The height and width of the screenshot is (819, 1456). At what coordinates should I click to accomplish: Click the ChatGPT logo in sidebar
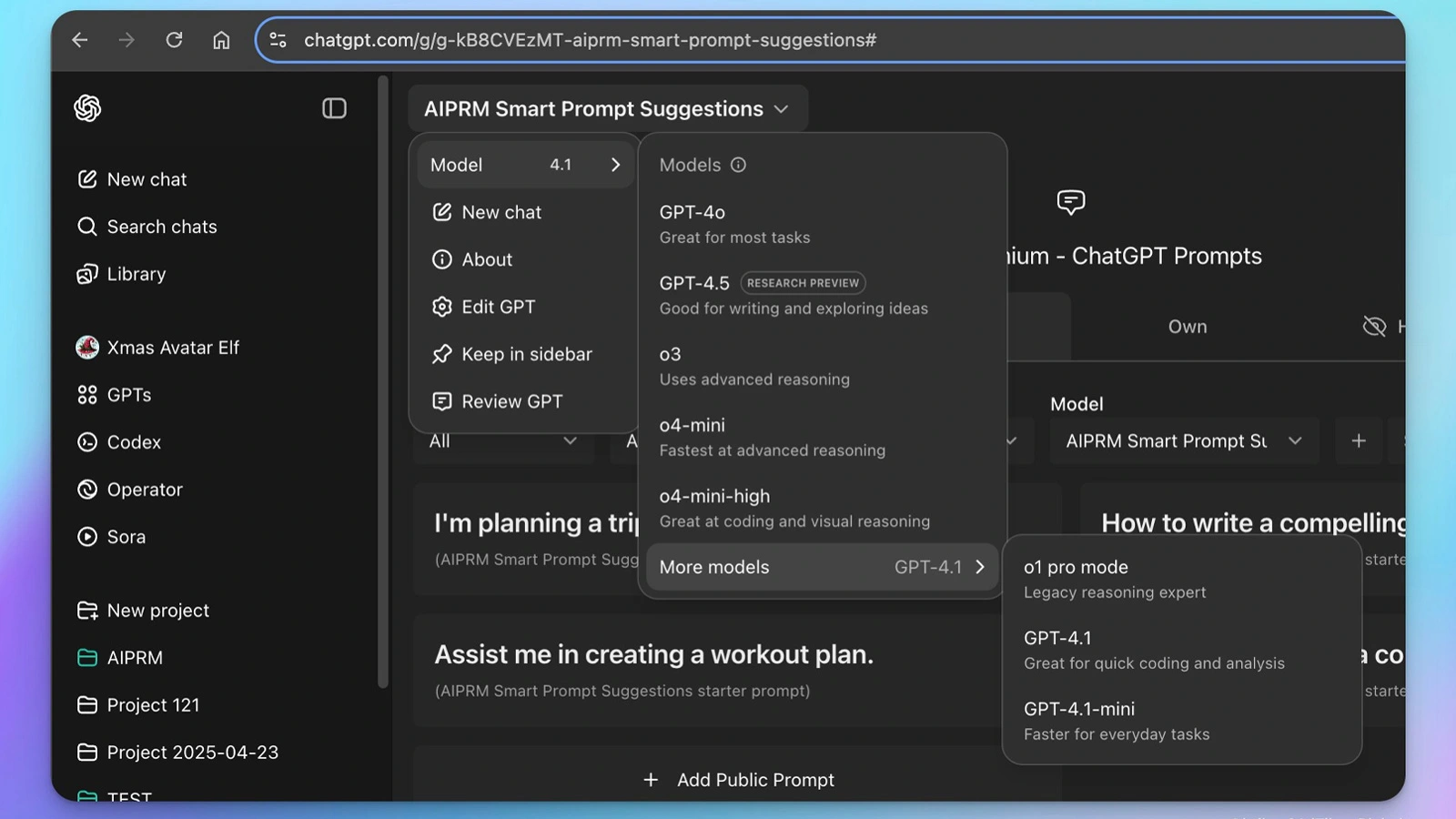click(87, 108)
